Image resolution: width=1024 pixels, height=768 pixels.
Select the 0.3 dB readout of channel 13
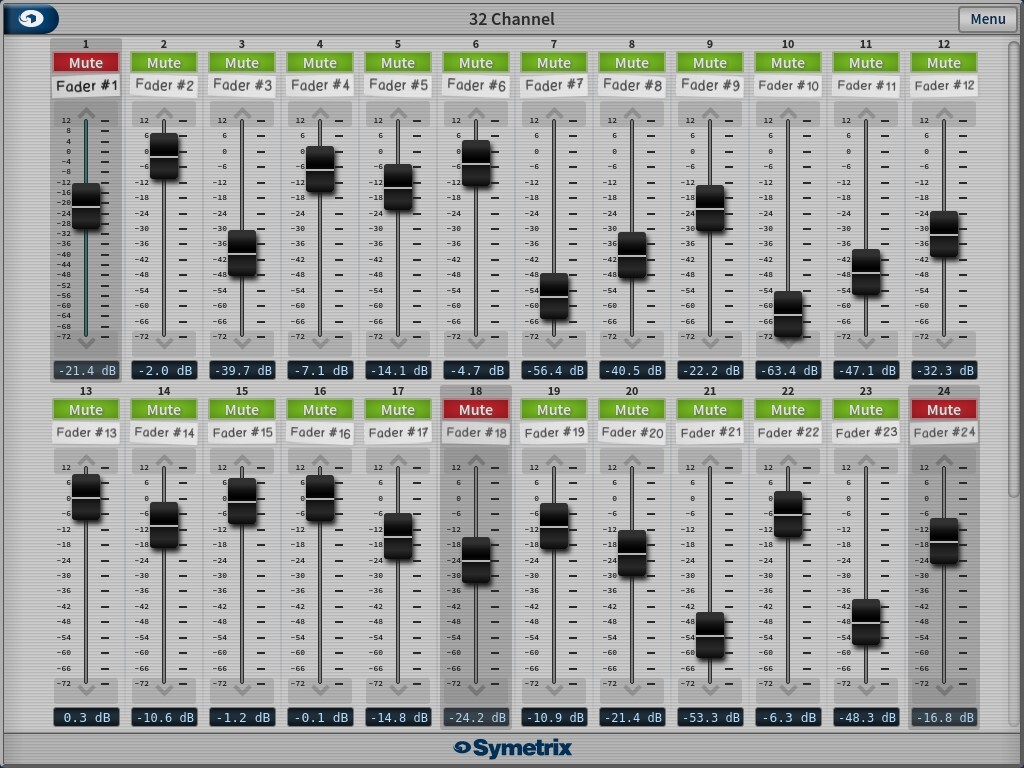point(86,717)
